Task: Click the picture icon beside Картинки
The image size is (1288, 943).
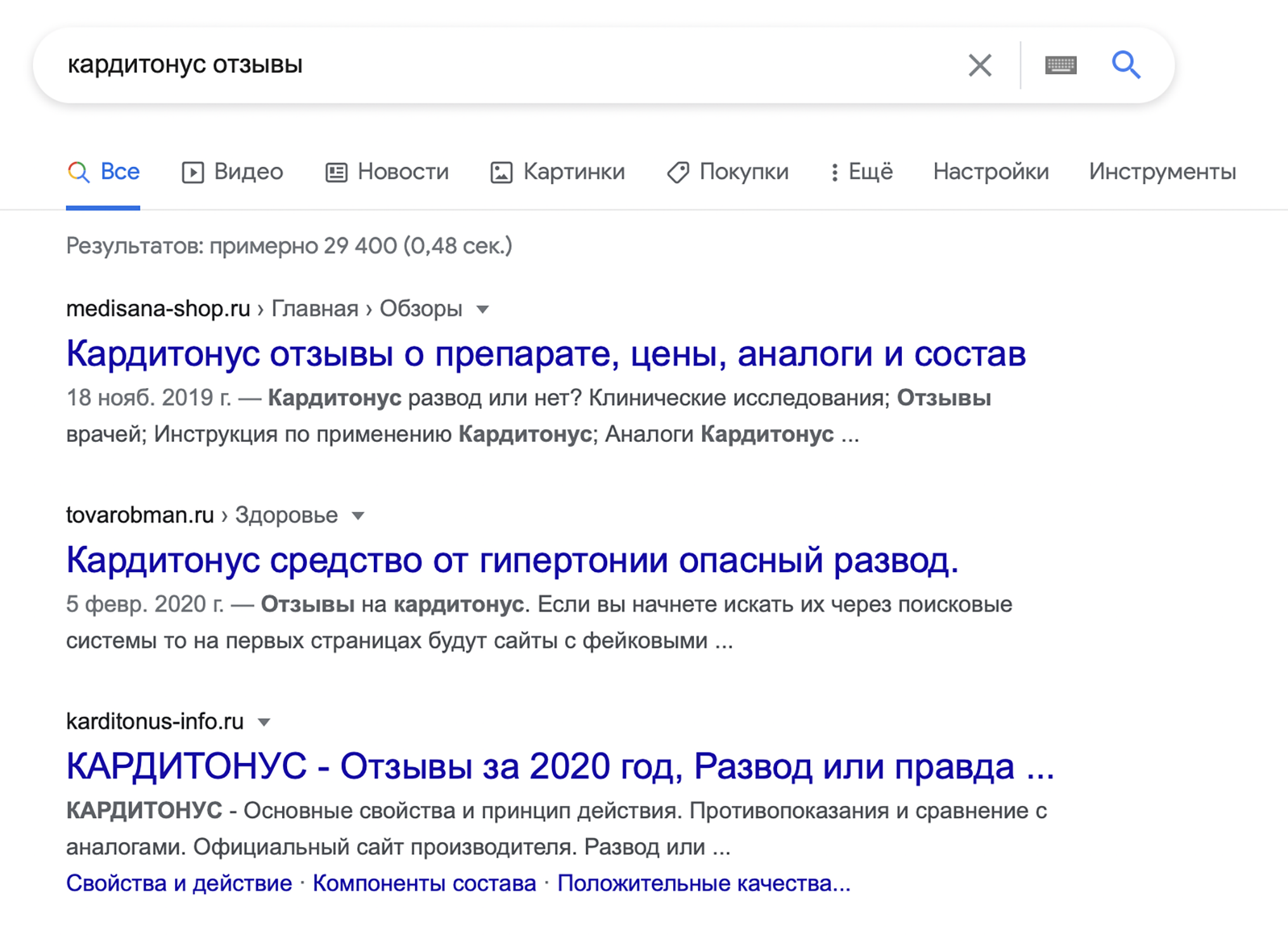Action: pos(501,172)
